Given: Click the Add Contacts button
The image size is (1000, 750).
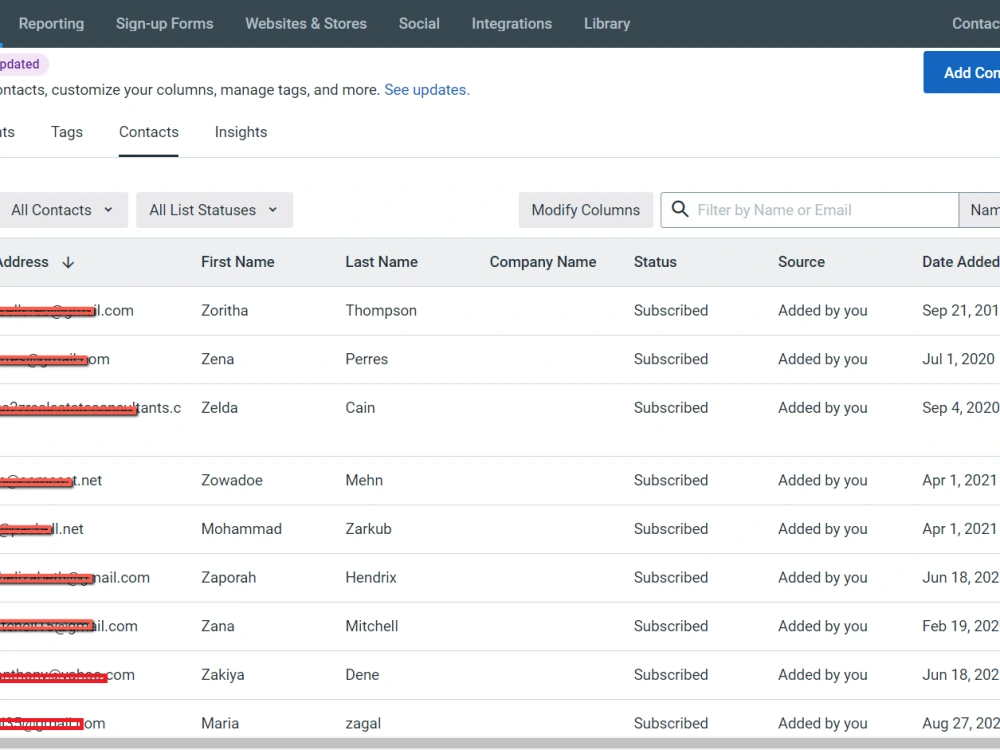Looking at the screenshot, I should [x=962, y=73].
